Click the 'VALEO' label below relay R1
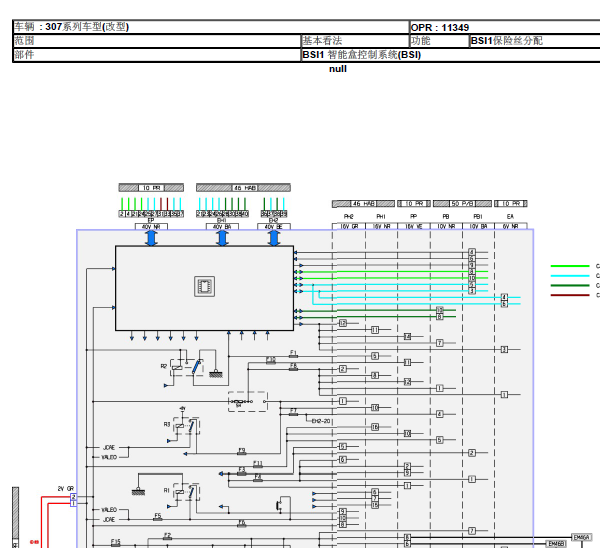600x548 pixels. (x=109, y=510)
